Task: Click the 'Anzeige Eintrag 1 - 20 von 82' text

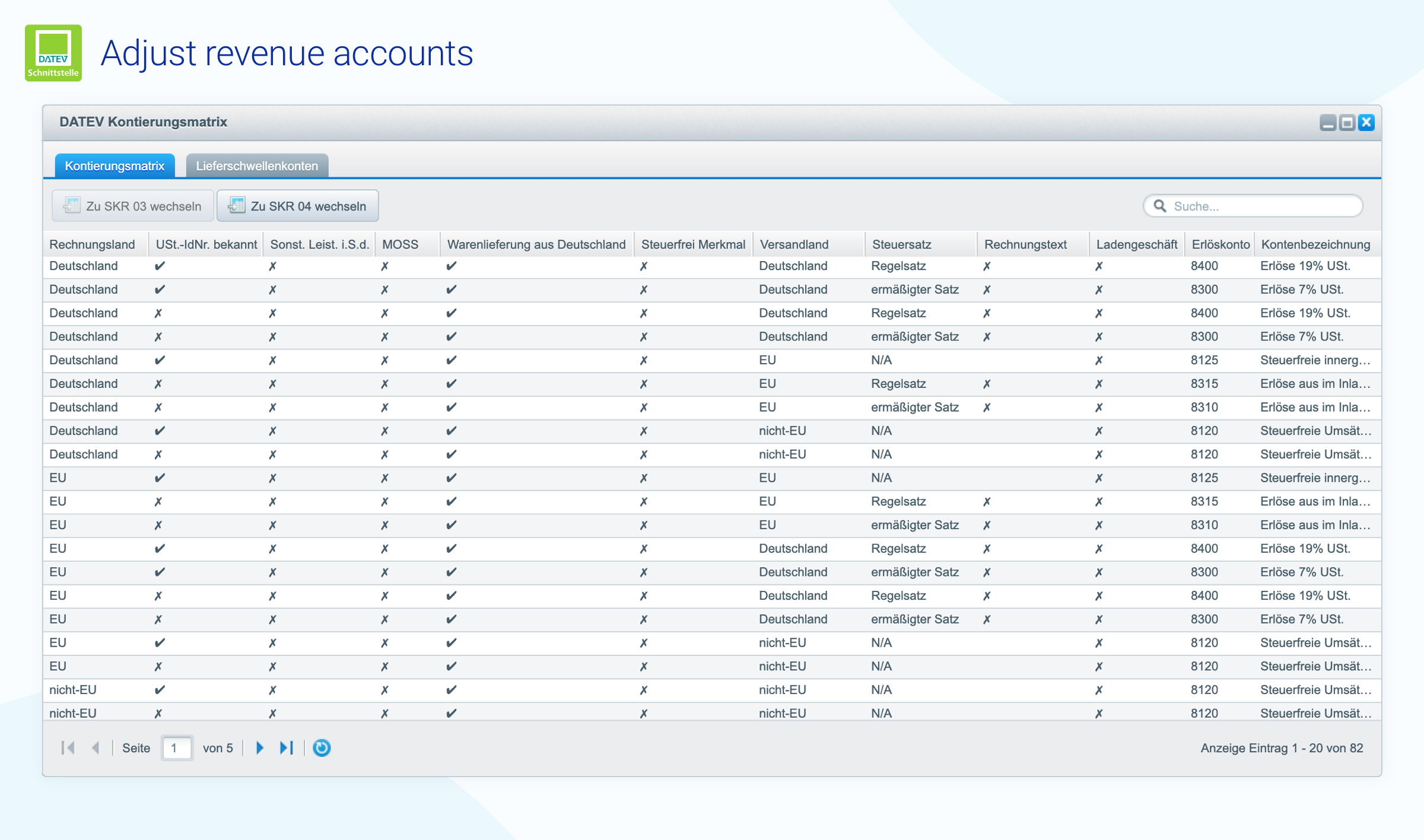Action: (1282, 748)
